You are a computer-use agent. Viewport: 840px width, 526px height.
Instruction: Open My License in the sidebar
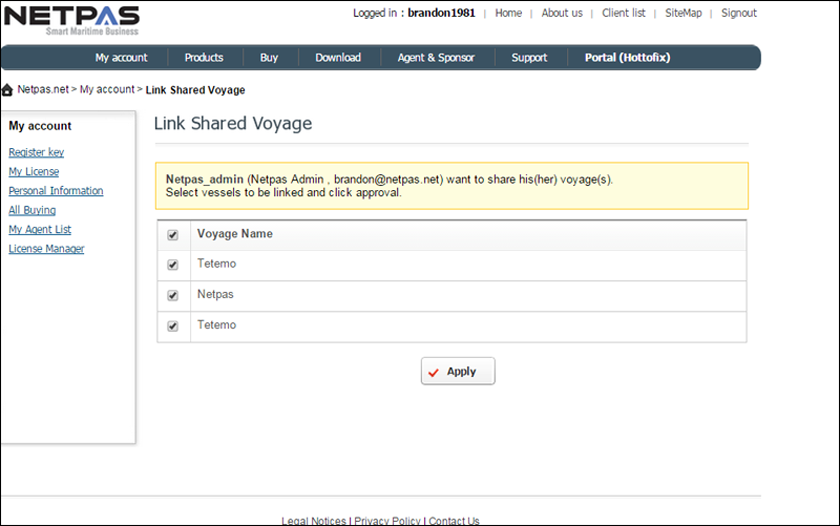(34, 171)
